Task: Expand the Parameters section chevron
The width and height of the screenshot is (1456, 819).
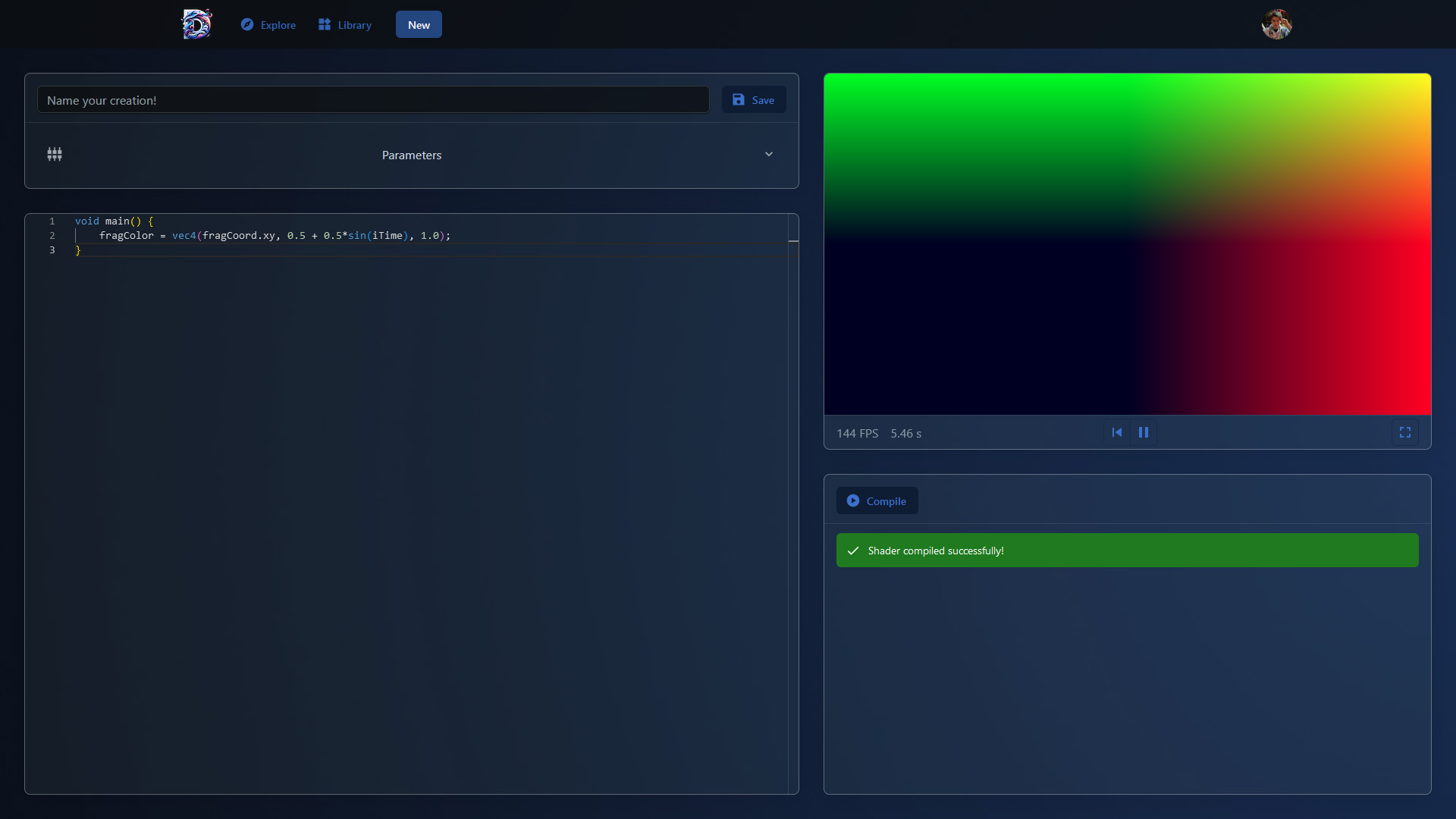Action: 768,154
